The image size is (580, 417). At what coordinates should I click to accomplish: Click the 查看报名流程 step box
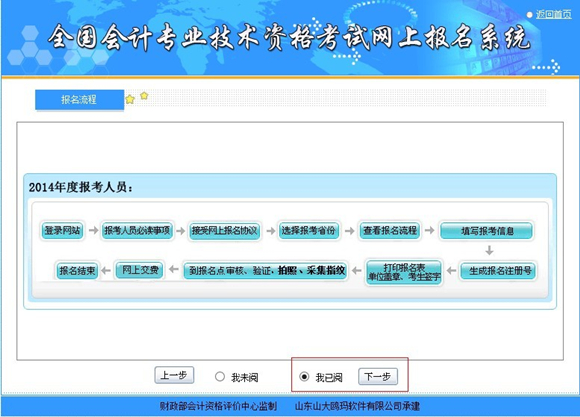(x=390, y=231)
